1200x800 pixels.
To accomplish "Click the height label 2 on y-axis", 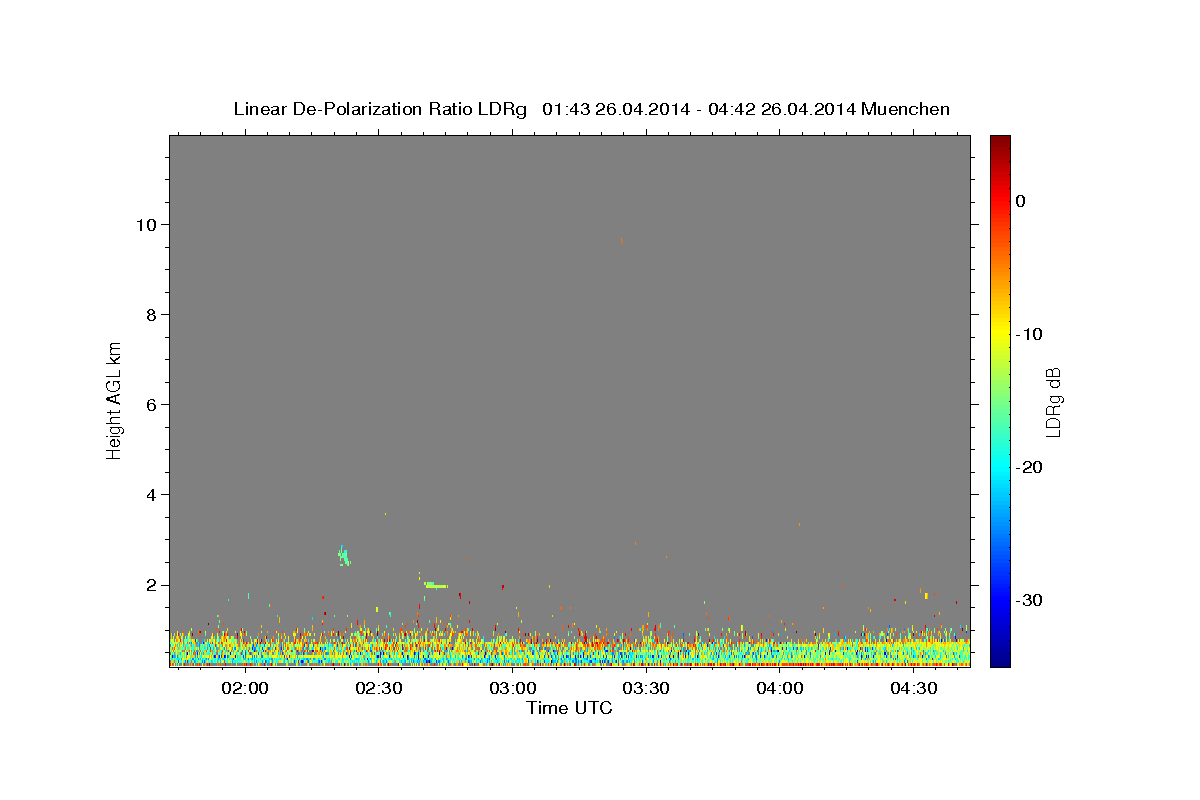I will coord(150,585).
